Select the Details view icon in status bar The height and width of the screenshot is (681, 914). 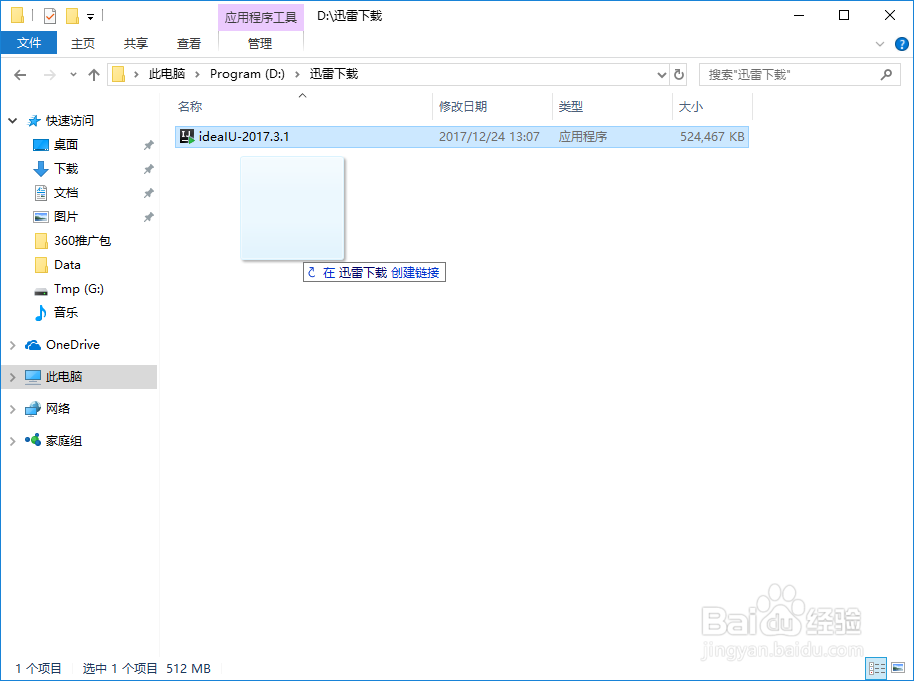tap(876, 668)
